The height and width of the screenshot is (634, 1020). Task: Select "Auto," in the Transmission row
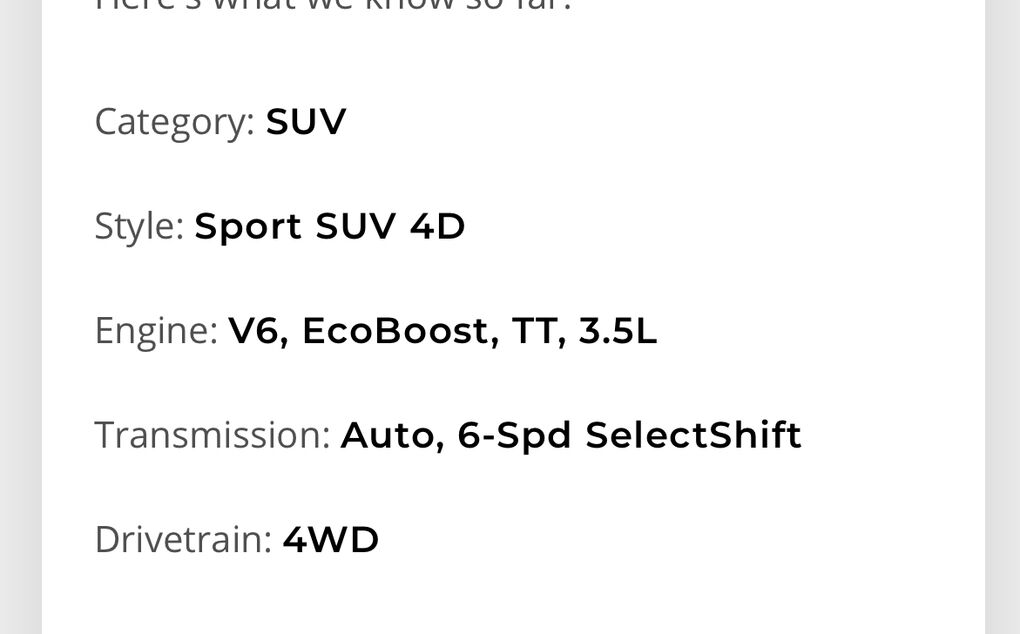(x=393, y=436)
